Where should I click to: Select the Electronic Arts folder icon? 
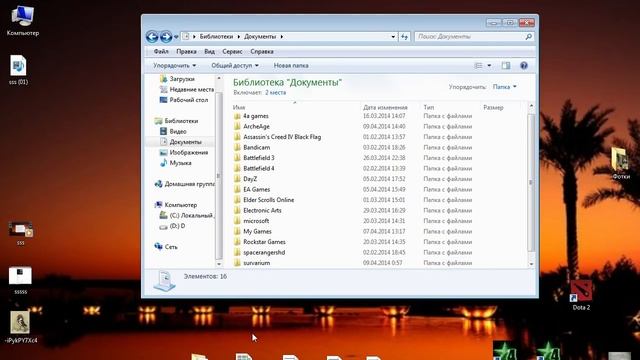click(x=237, y=211)
